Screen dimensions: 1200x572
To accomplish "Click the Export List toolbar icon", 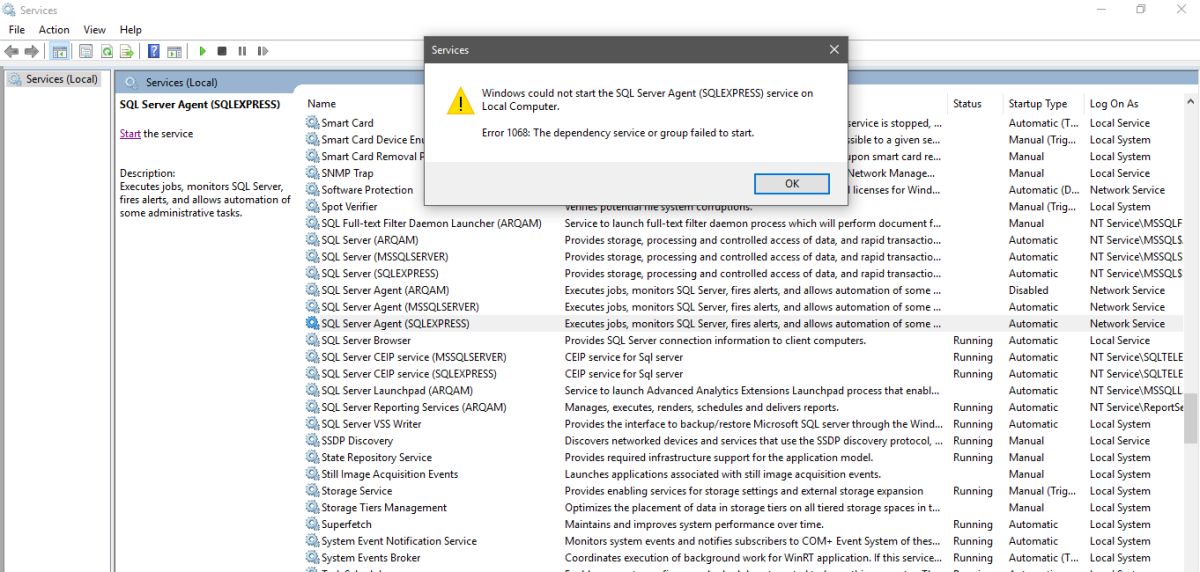I will pyautogui.click(x=127, y=51).
